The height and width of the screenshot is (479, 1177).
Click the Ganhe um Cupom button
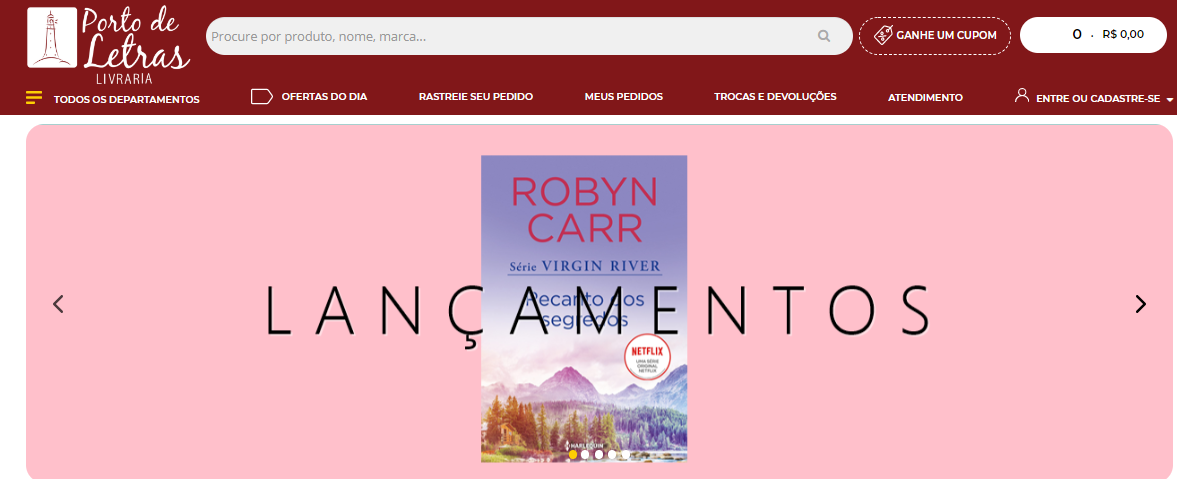point(935,35)
